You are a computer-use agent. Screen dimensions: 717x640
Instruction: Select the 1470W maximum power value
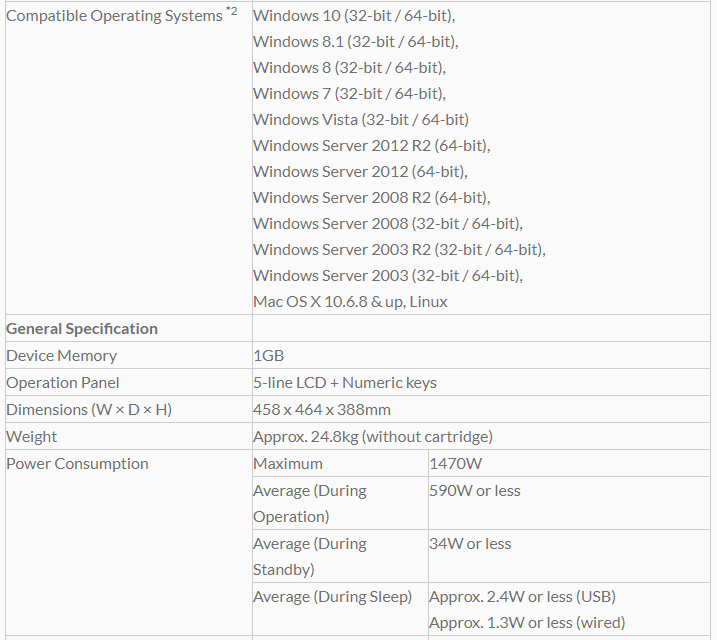(x=456, y=464)
